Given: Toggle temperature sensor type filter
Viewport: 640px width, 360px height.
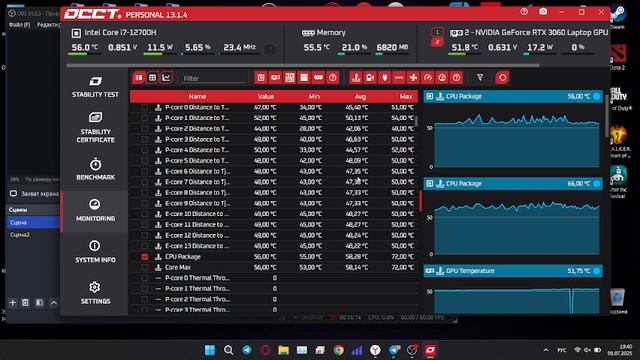Looking at the screenshot, I should (356, 78).
